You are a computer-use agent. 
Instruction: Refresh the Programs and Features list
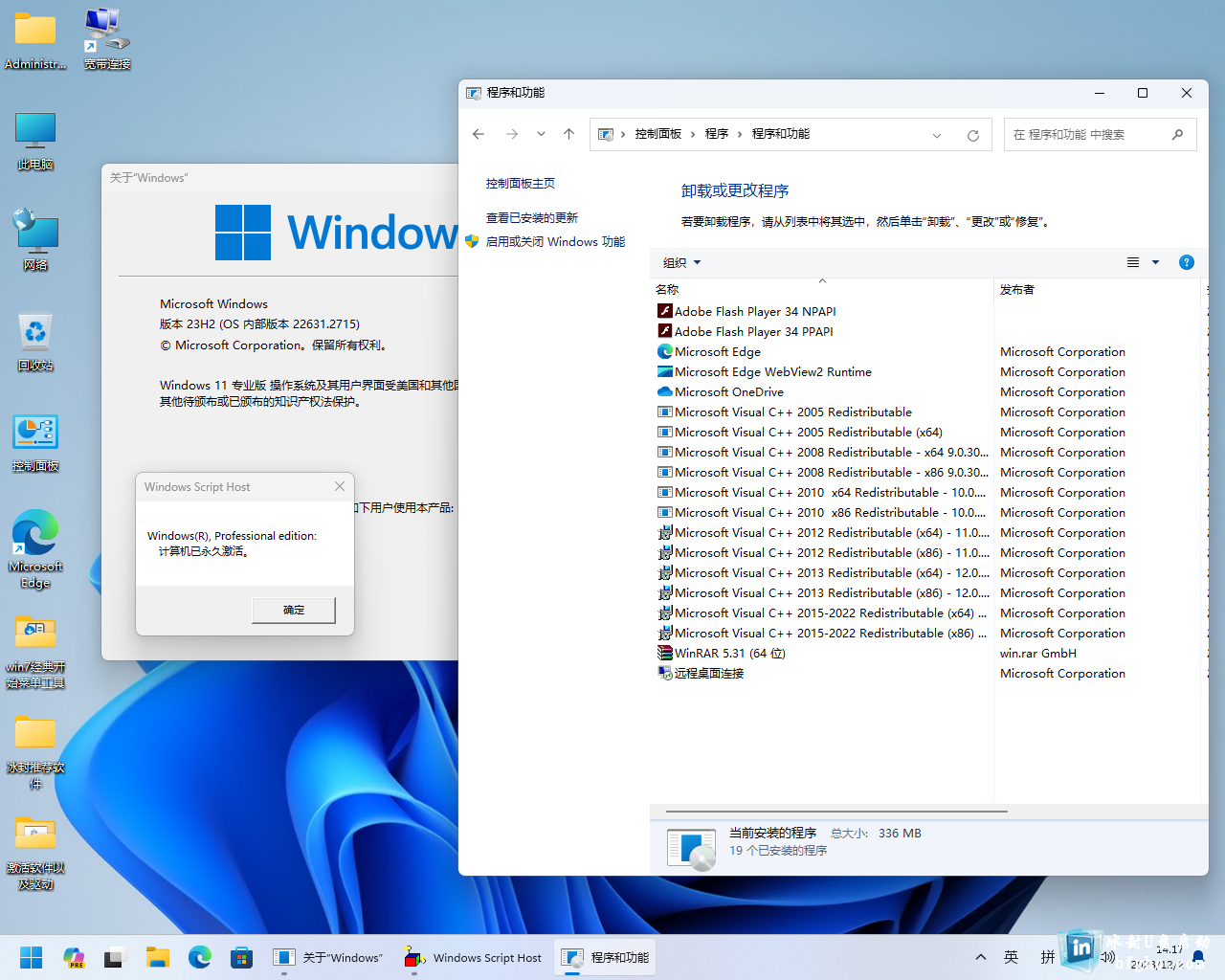point(973,135)
